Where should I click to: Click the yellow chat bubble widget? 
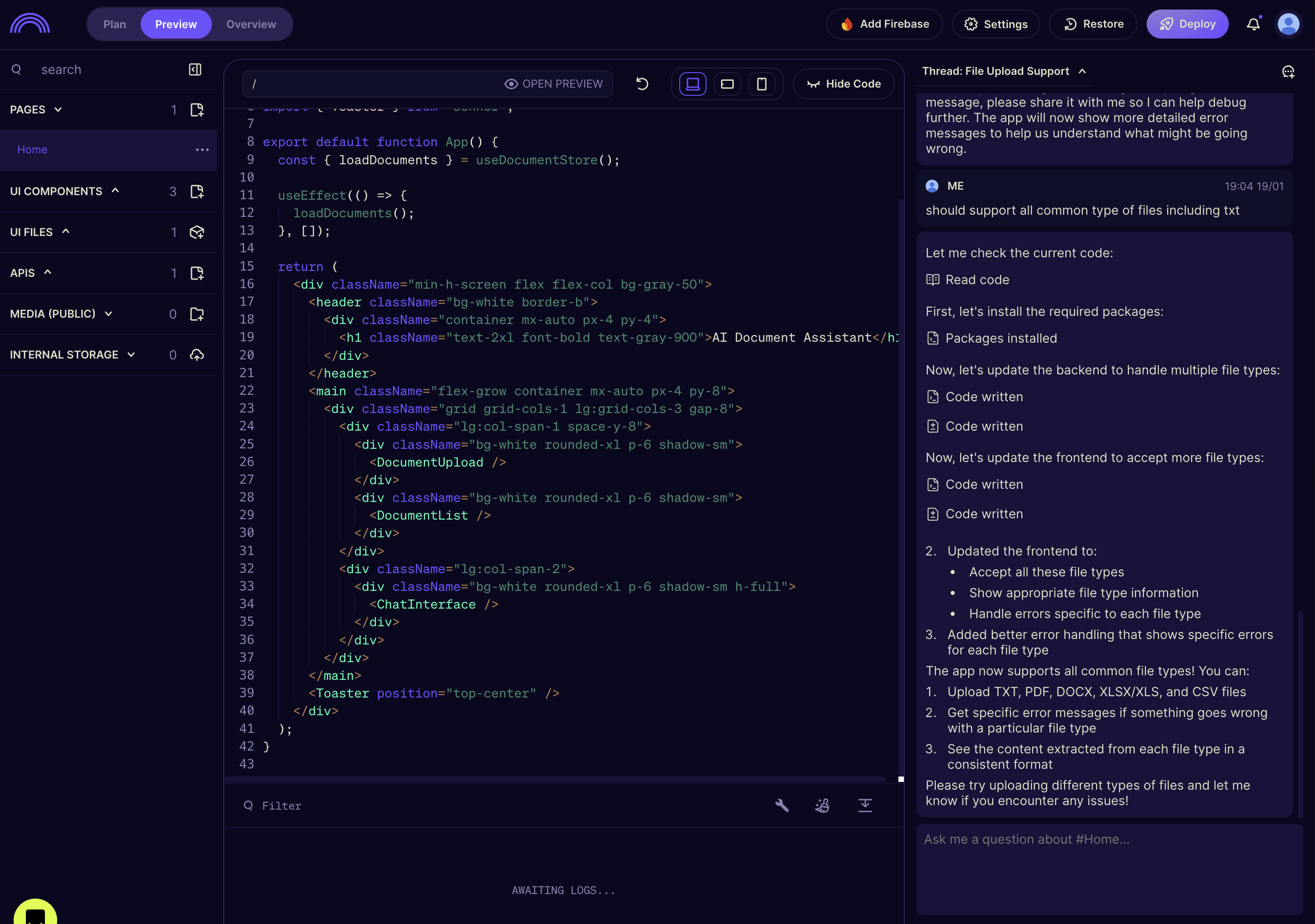point(35,912)
